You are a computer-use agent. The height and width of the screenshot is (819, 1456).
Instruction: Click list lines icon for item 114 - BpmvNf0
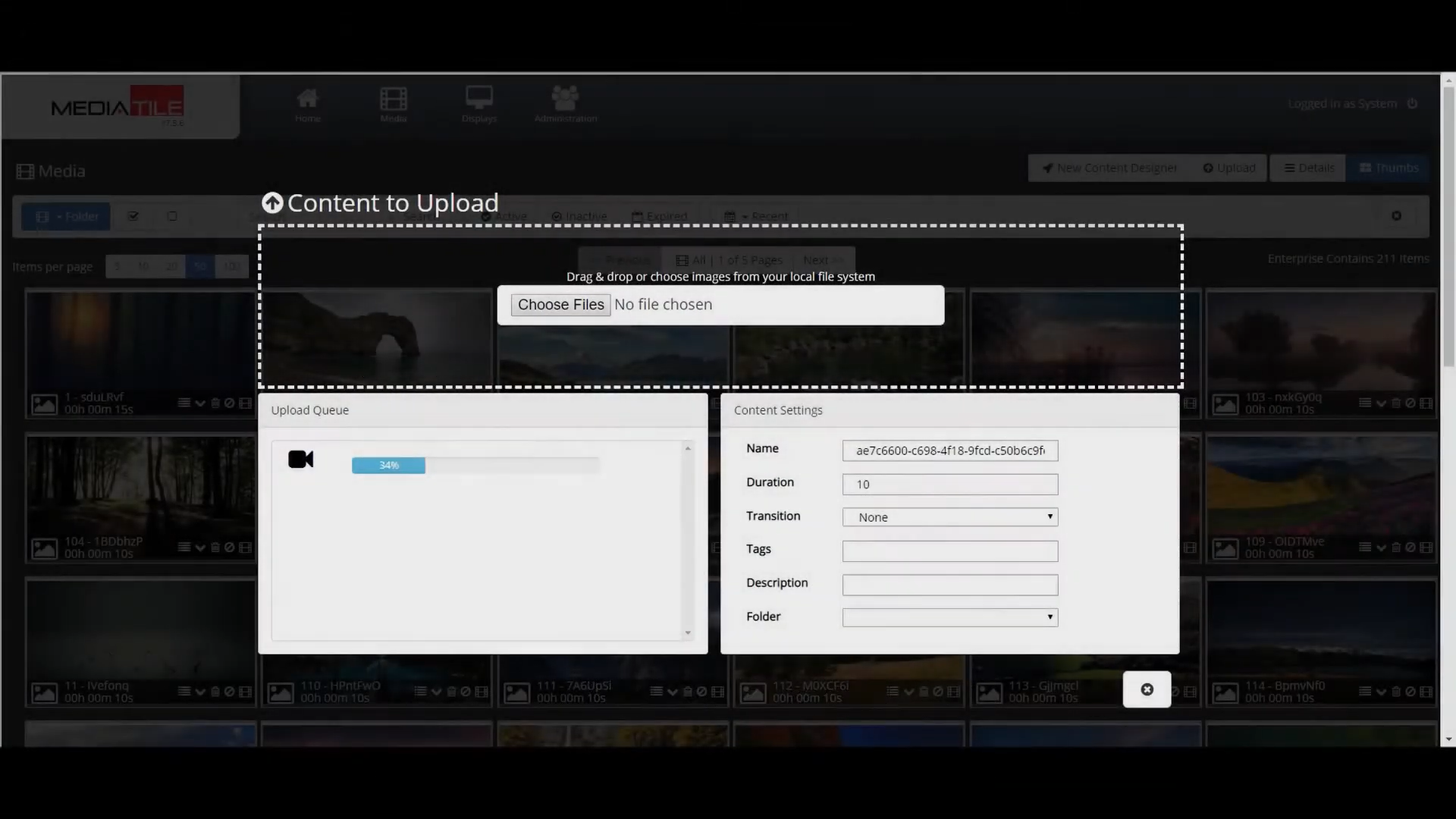coord(1365,691)
